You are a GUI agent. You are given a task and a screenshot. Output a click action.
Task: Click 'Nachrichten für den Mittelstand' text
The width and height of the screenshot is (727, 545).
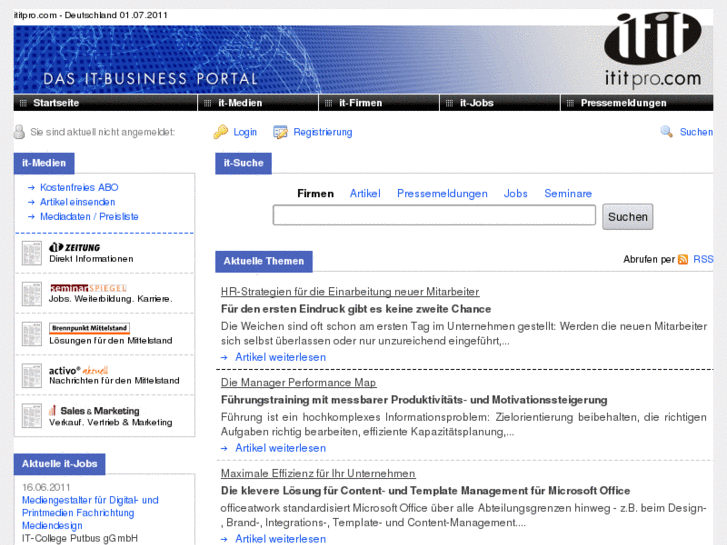(x=114, y=380)
